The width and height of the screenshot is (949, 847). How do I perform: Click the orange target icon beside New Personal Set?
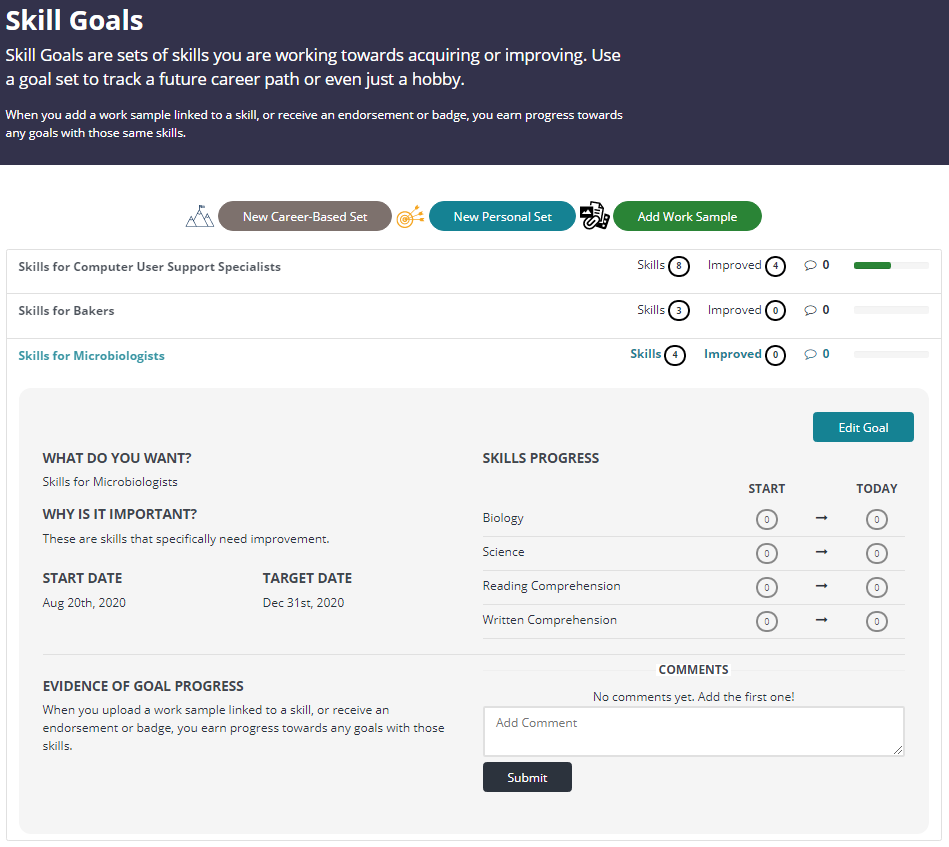pos(410,216)
